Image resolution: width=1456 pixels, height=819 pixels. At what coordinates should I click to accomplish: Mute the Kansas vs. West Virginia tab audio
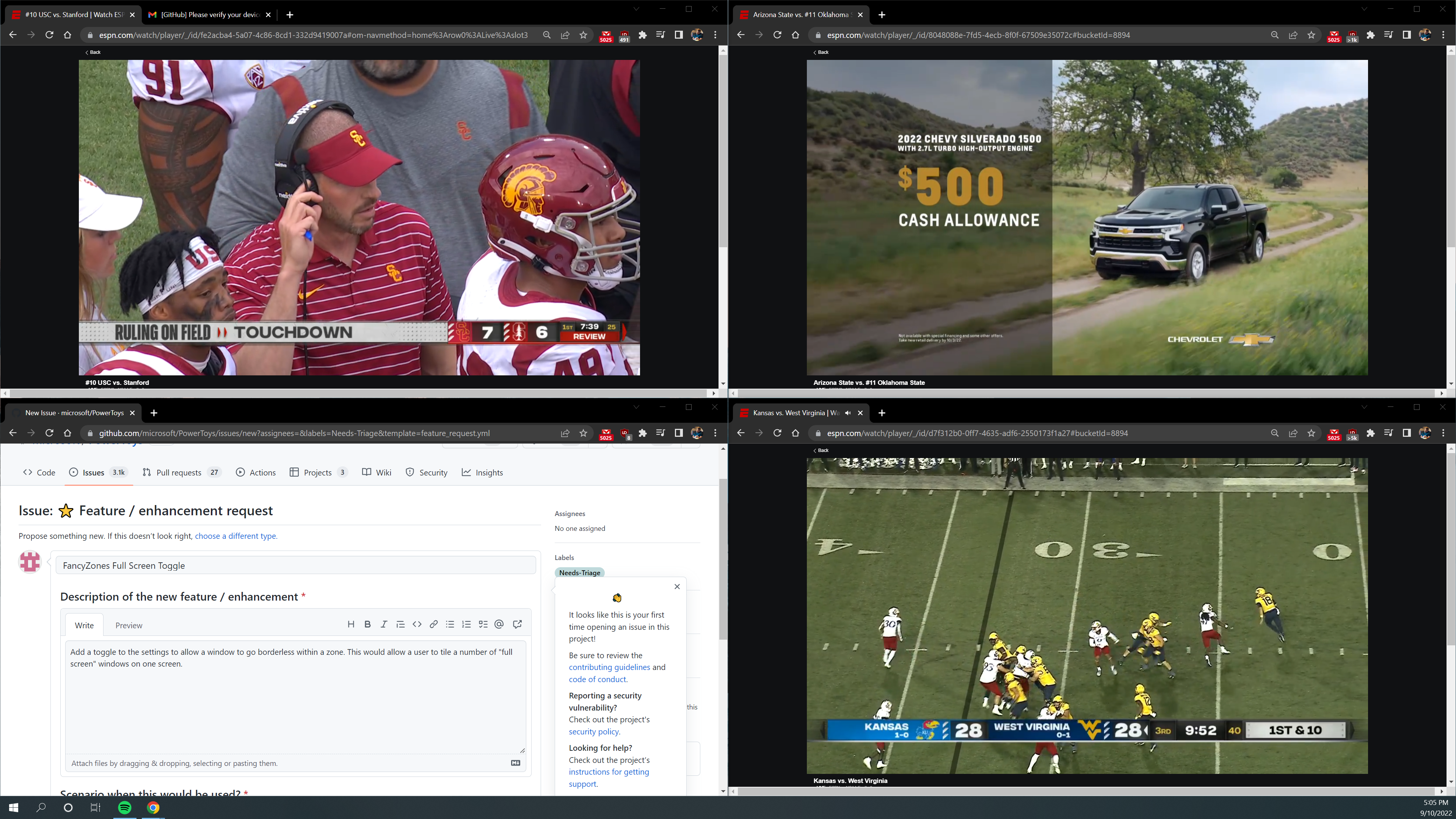[x=848, y=413]
